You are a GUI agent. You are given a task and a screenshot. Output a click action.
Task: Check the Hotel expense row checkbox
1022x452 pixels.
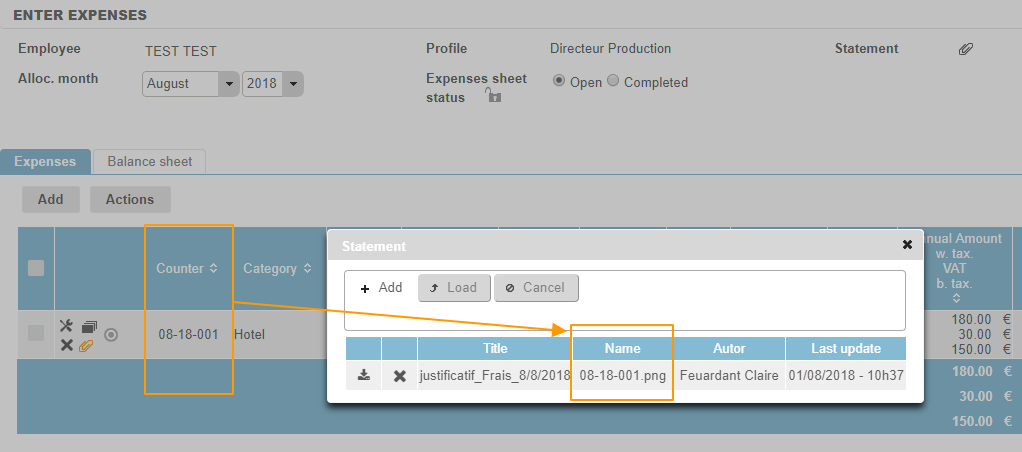coord(36,334)
